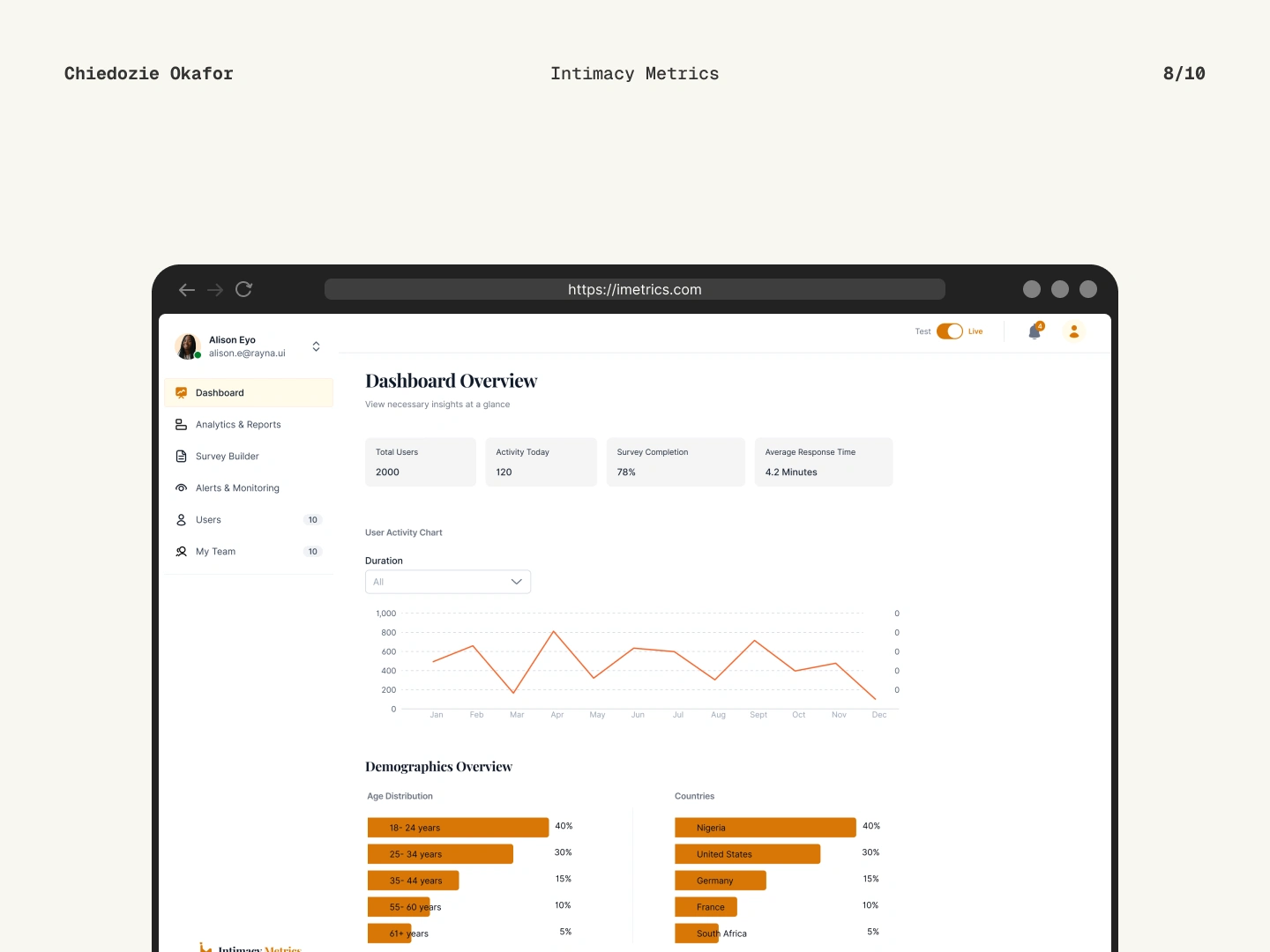Click the Total Users stats card
This screenshot has width=1270, height=952.
coord(421,462)
